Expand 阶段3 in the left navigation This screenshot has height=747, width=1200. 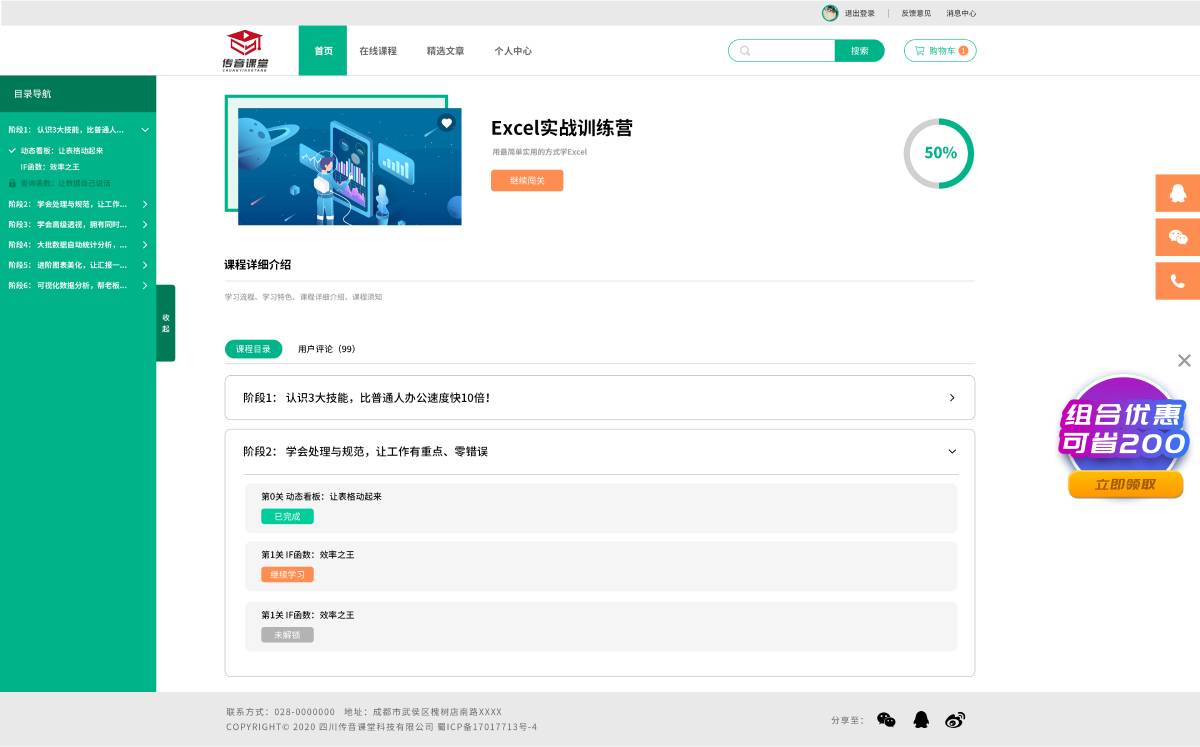point(144,224)
